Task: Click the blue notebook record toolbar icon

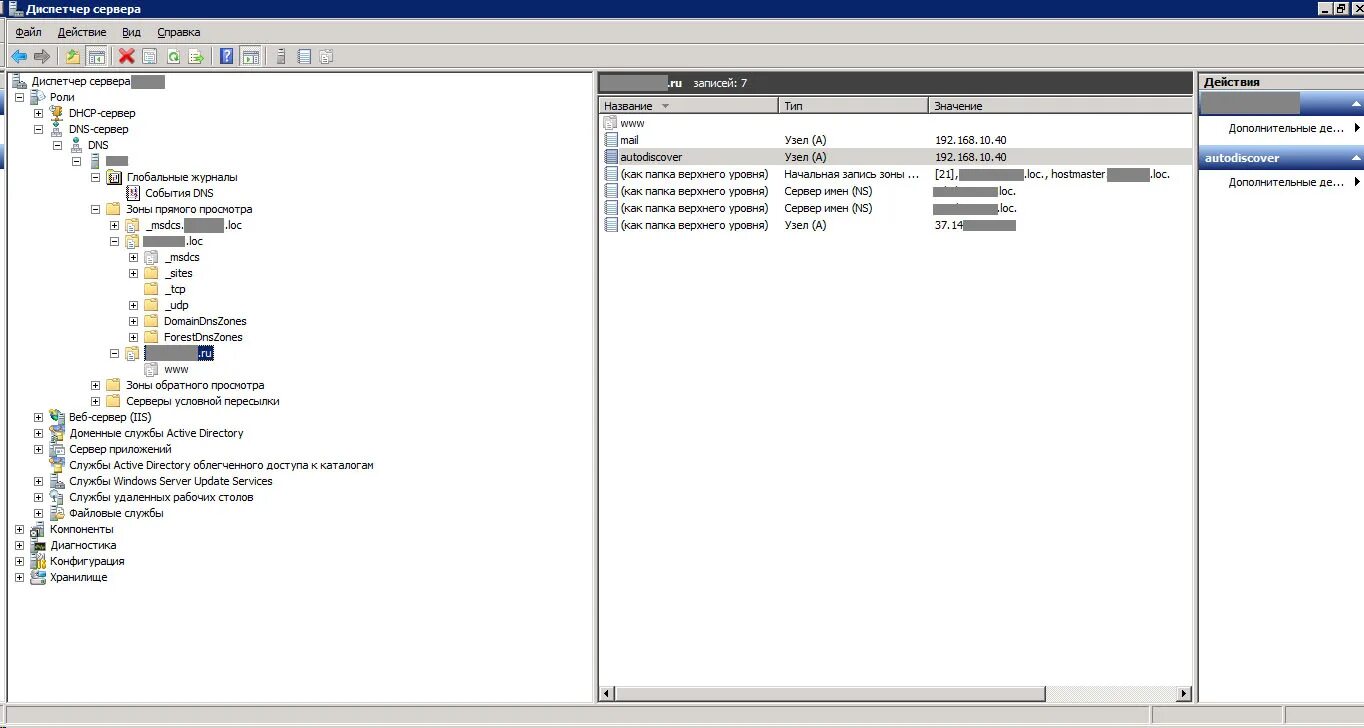Action: (304, 57)
